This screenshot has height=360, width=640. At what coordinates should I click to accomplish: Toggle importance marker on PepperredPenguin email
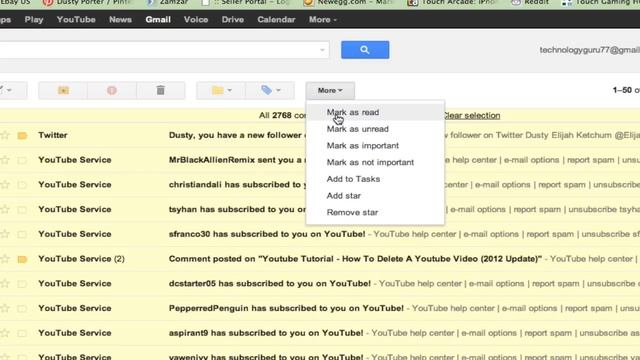(22, 309)
